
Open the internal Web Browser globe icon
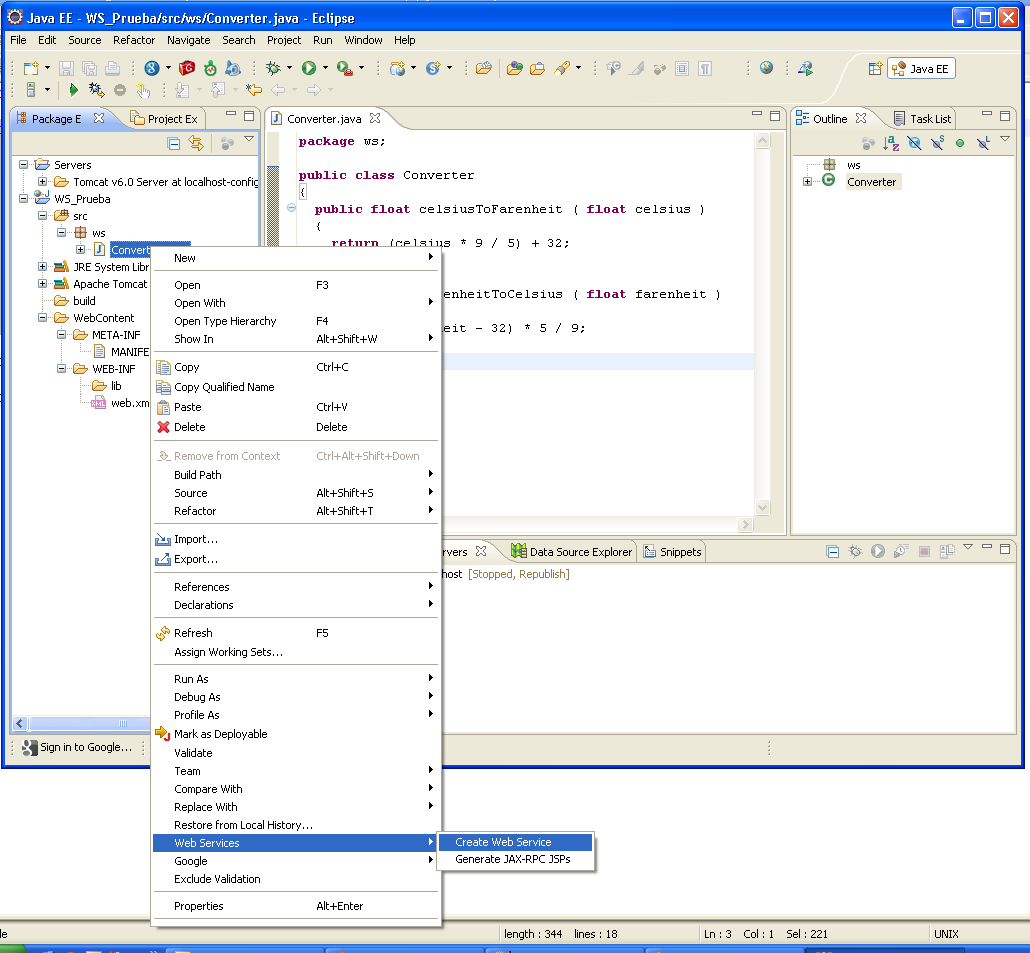tap(766, 68)
